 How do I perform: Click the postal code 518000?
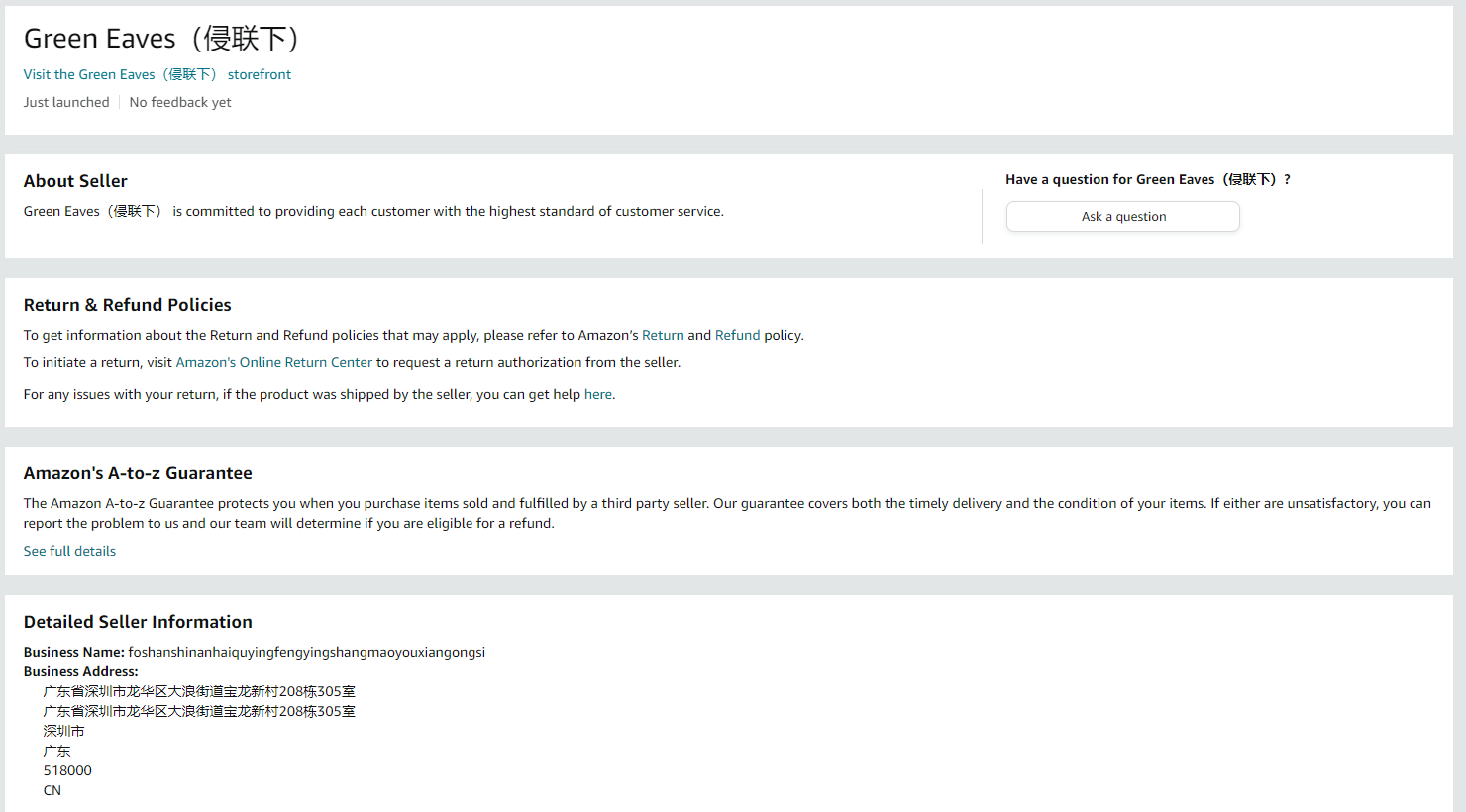67,770
